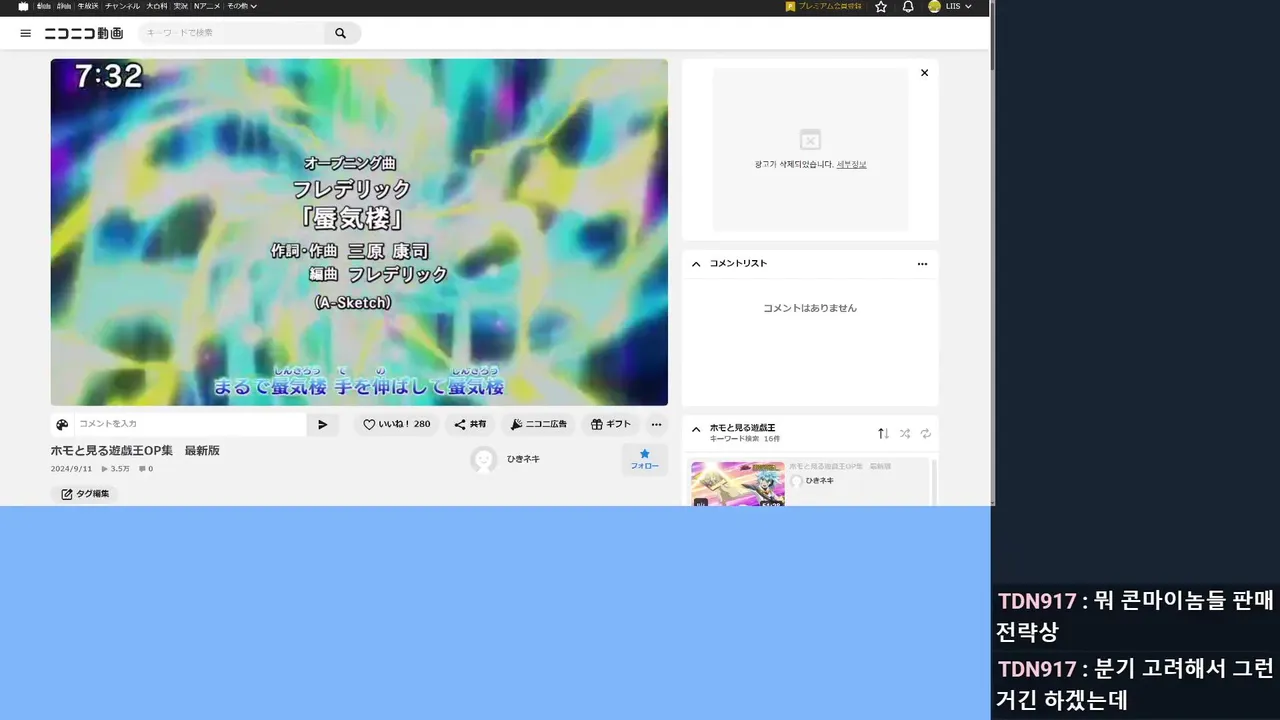The height and width of the screenshot is (720, 1280).
Task: Focus the keyword search field
Action: [232, 33]
